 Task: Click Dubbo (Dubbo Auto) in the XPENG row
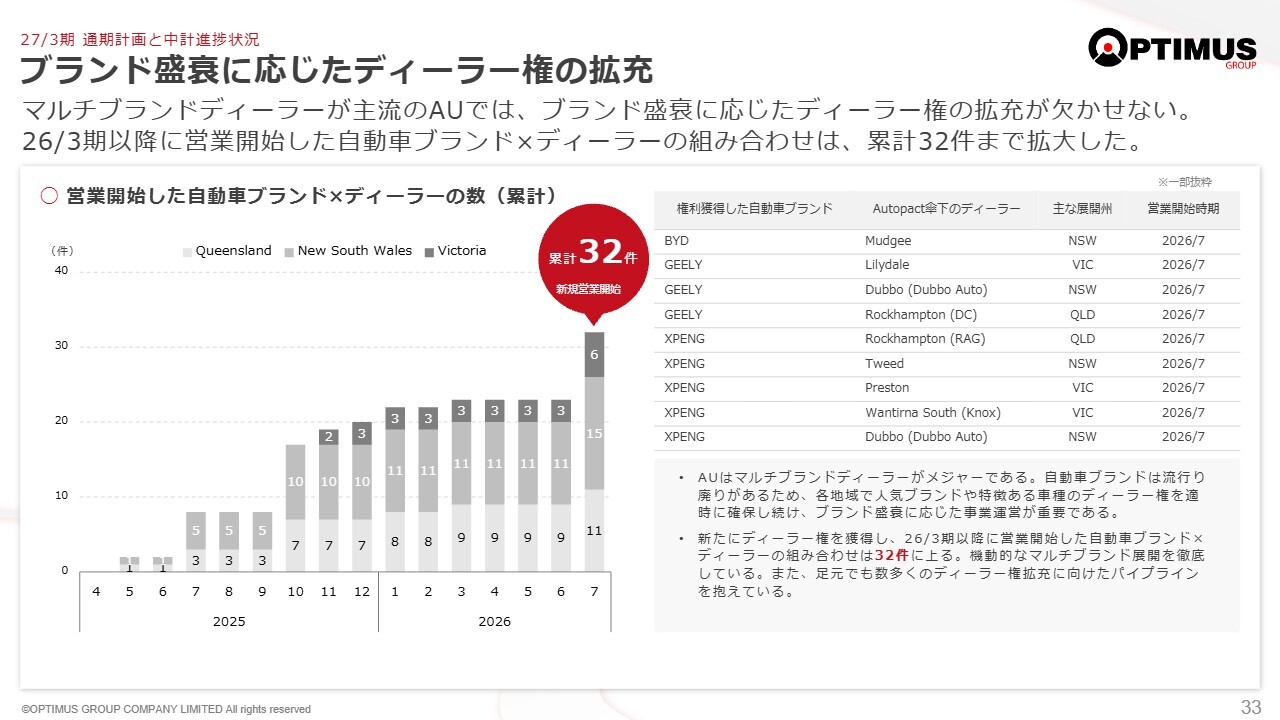pos(926,437)
